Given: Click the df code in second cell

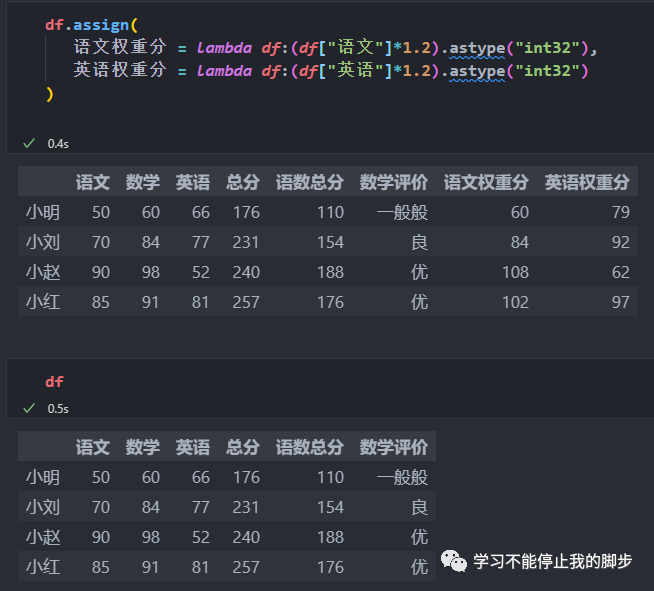Looking at the screenshot, I should (54, 382).
